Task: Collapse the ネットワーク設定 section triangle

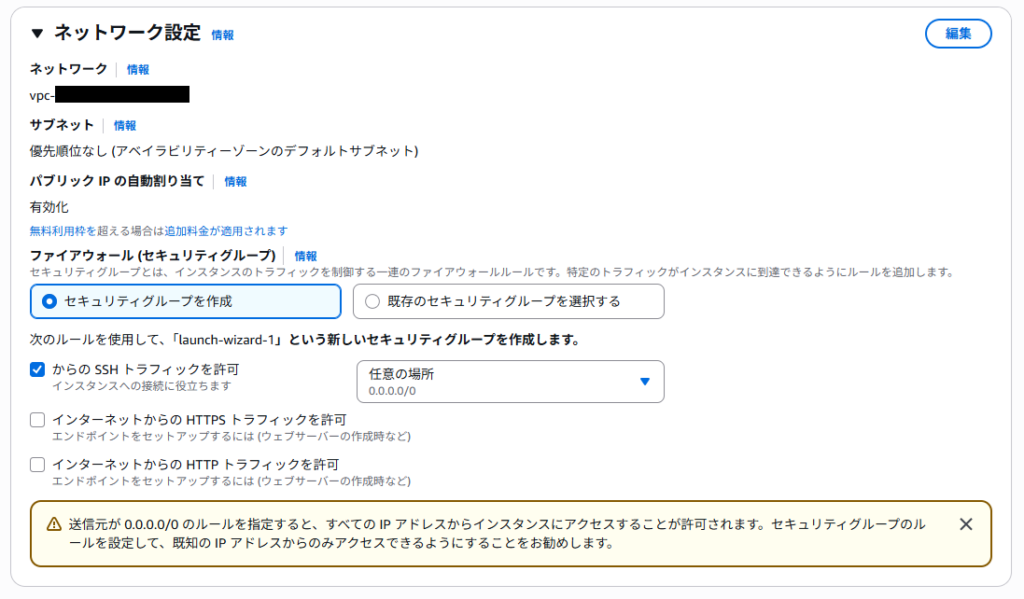Action: [x=37, y=33]
